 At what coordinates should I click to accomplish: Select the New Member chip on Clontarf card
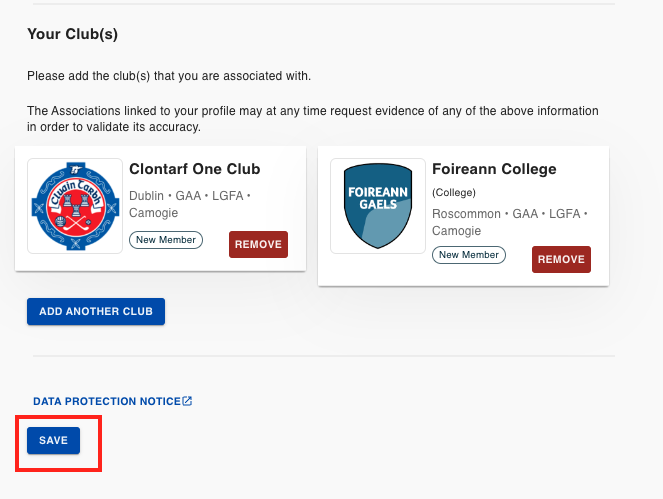pyautogui.click(x=166, y=240)
